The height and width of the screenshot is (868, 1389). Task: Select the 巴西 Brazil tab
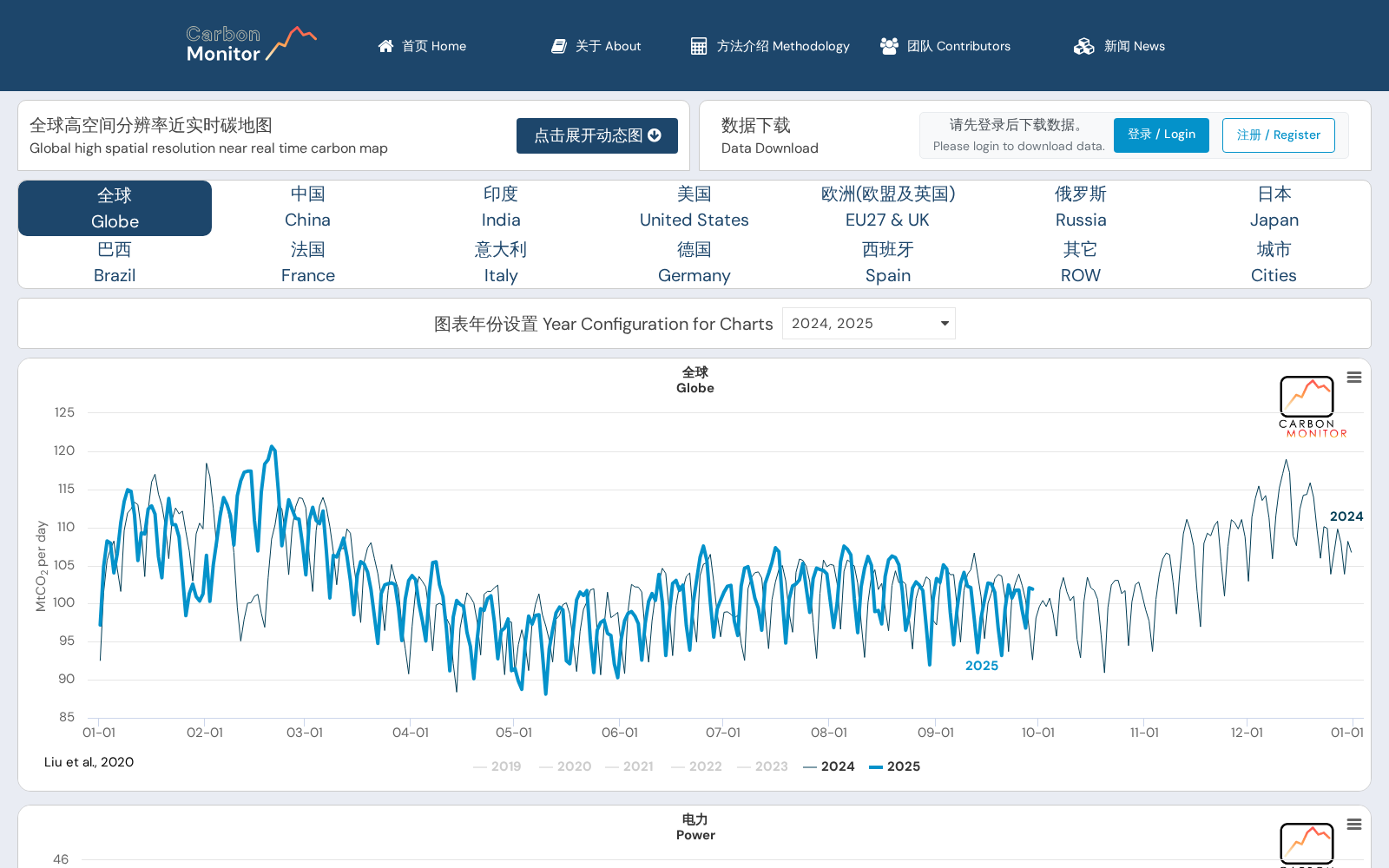pos(115,262)
